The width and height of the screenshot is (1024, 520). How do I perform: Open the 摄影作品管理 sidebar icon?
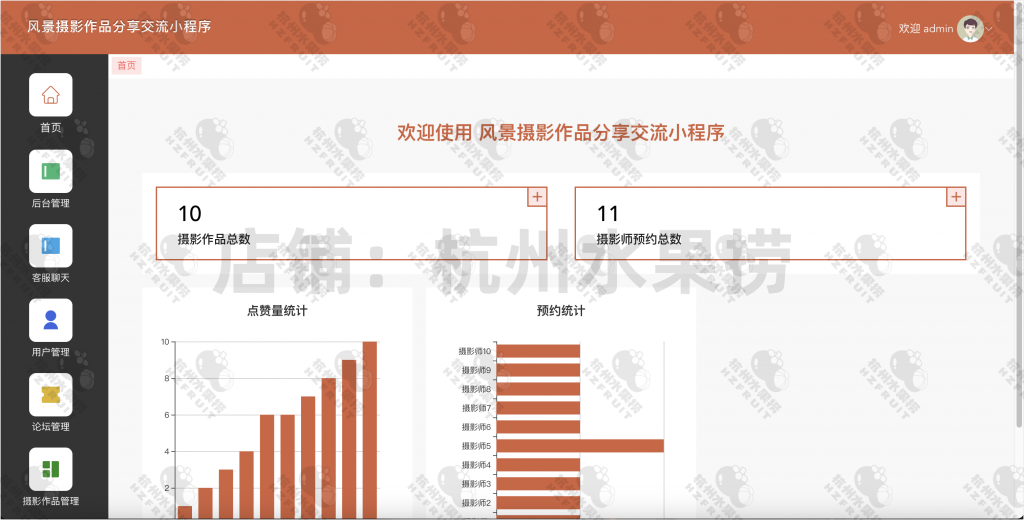coord(50,469)
